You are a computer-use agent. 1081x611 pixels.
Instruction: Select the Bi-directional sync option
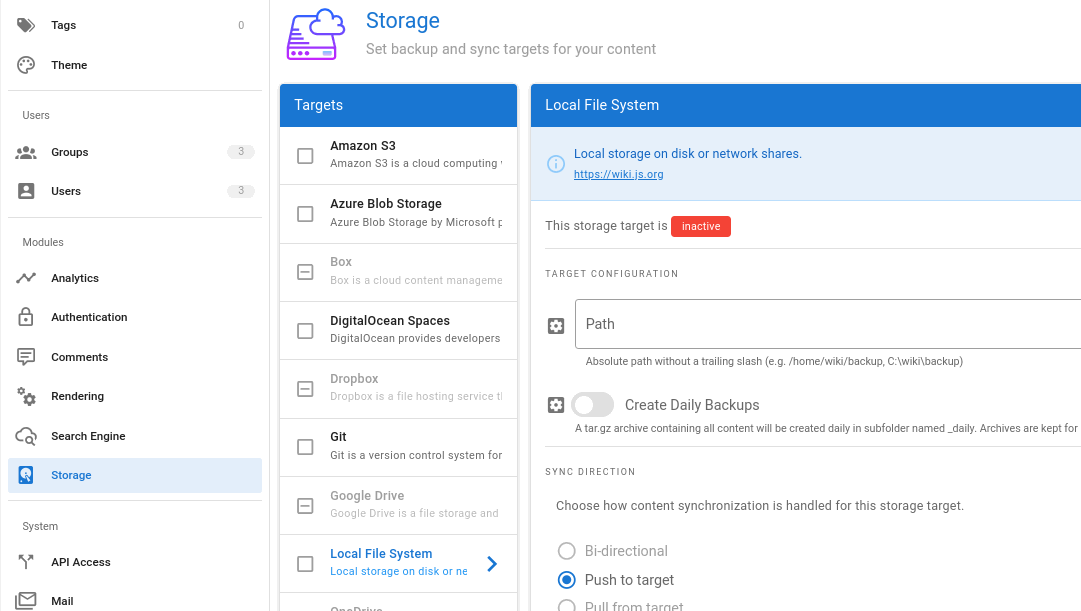click(567, 551)
